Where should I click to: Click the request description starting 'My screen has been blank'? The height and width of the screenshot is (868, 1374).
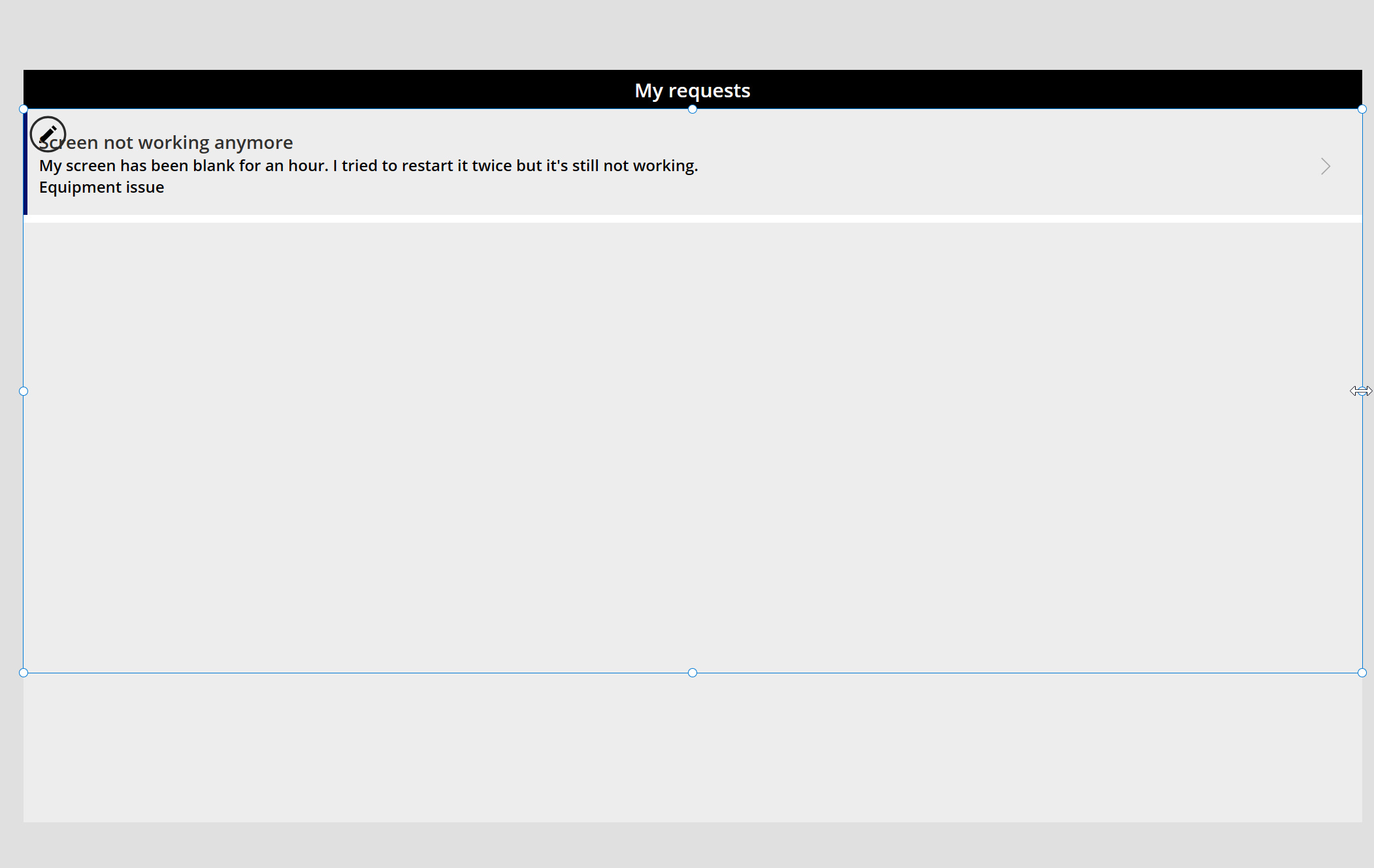[368, 166]
